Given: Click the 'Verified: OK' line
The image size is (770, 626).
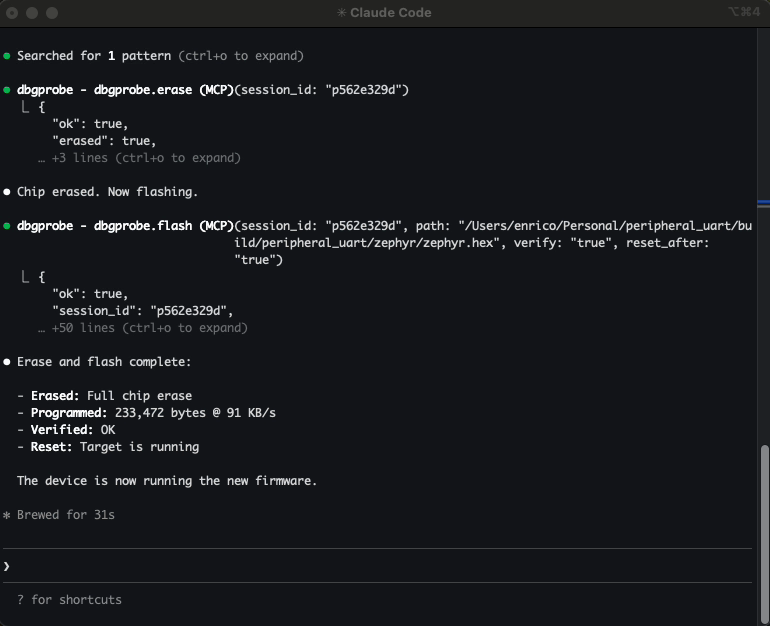Looking at the screenshot, I should click(66, 430).
